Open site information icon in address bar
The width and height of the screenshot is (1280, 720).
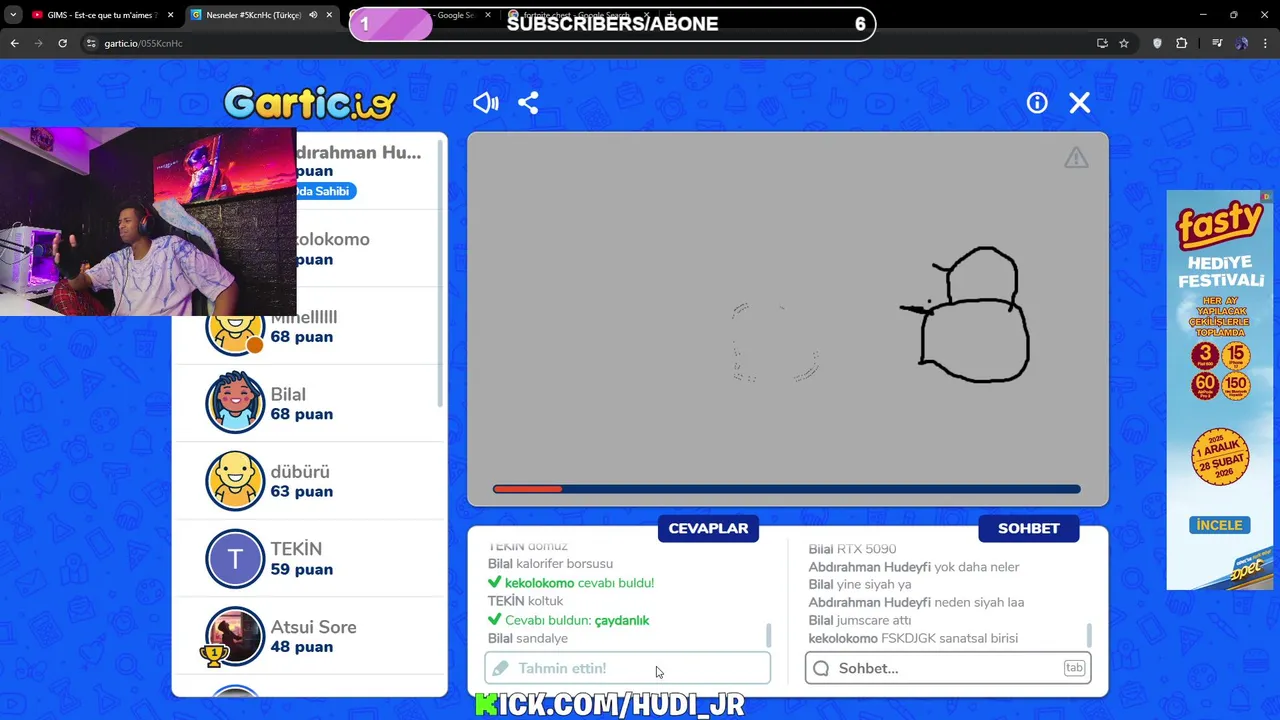click(91, 43)
